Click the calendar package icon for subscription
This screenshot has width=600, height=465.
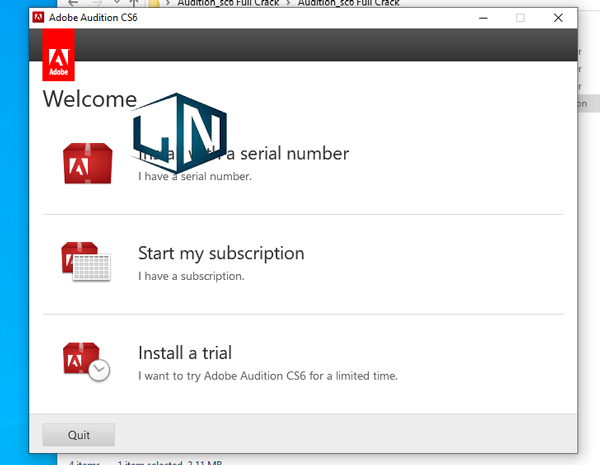click(x=86, y=261)
